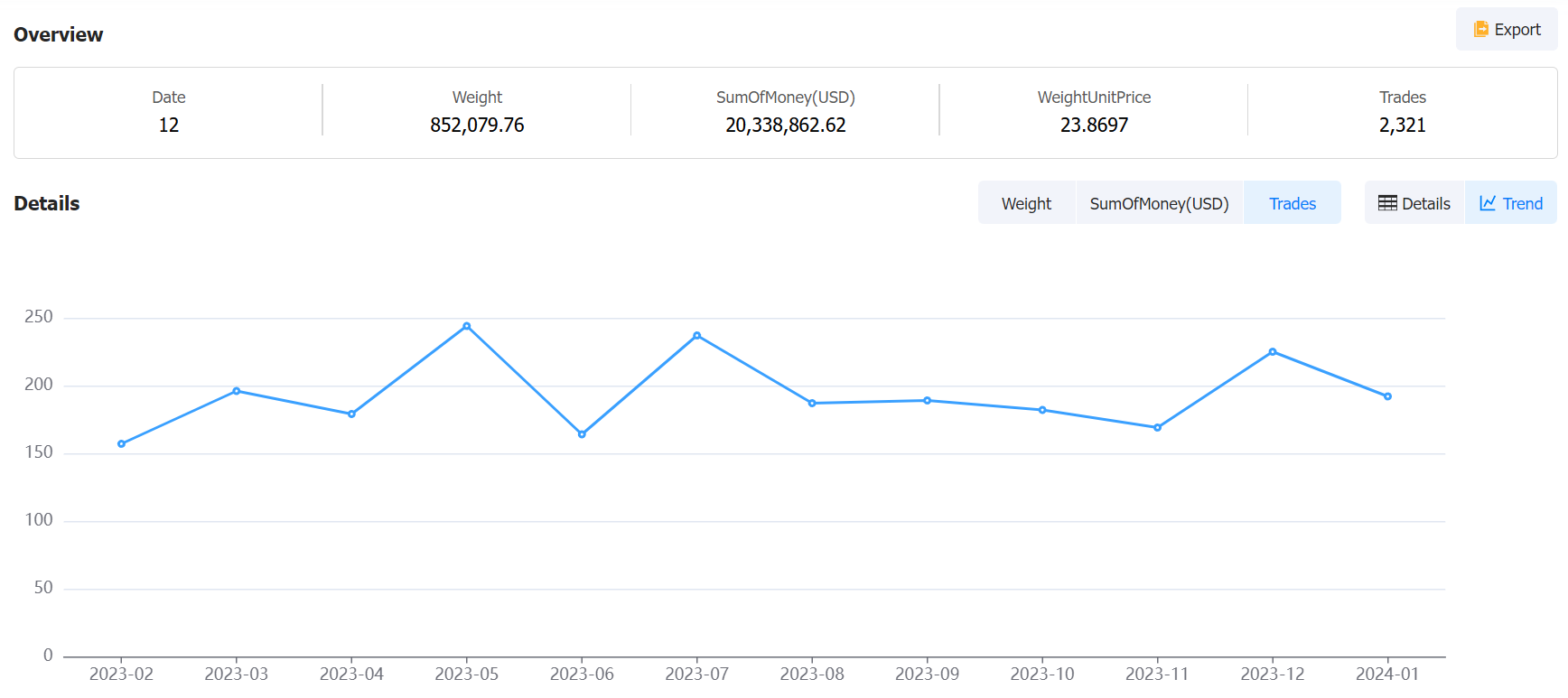Open the Details table view
Screen dimensions: 1568x698
[x=1414, y=203]
